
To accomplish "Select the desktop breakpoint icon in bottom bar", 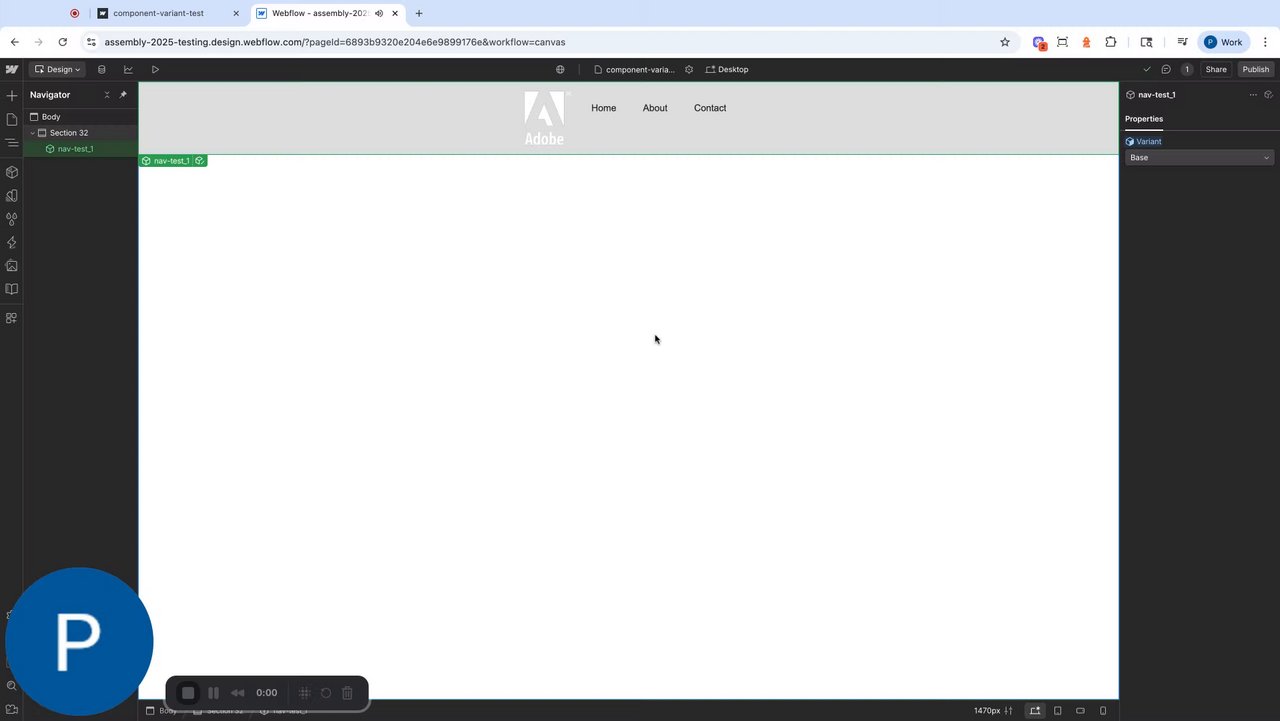I will [1035, 711].
